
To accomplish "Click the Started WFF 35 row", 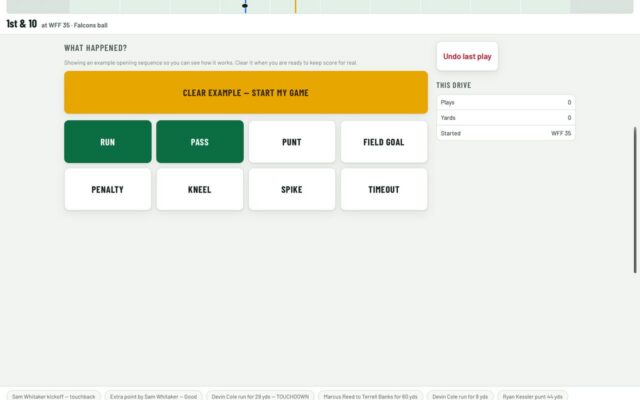I will [x=506, y=133].
